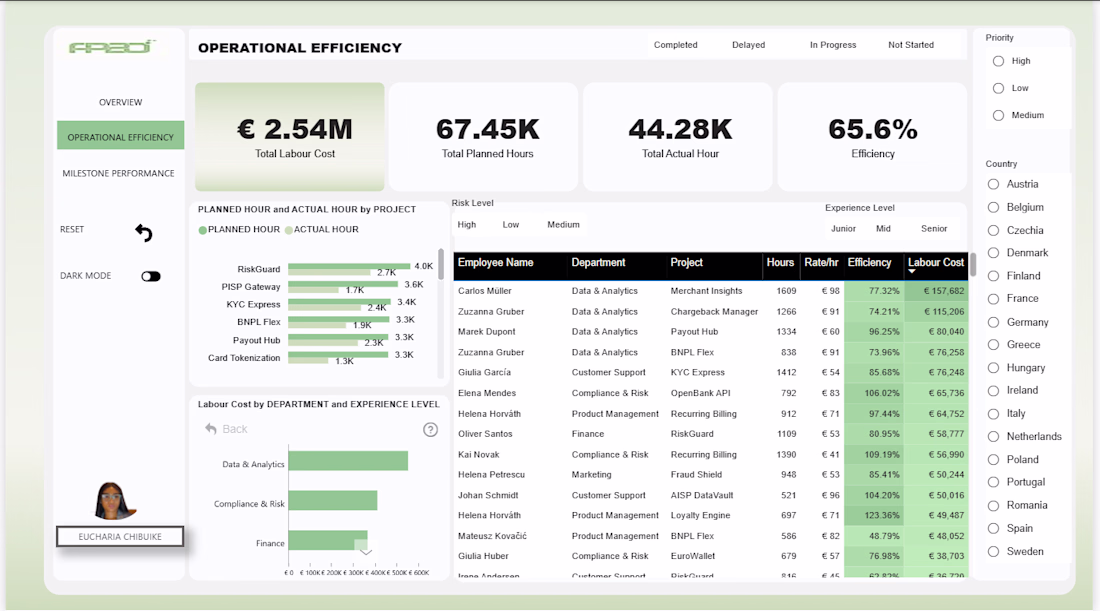
Task: Click the Compliance & Risk bar
Action: [333, 500]
